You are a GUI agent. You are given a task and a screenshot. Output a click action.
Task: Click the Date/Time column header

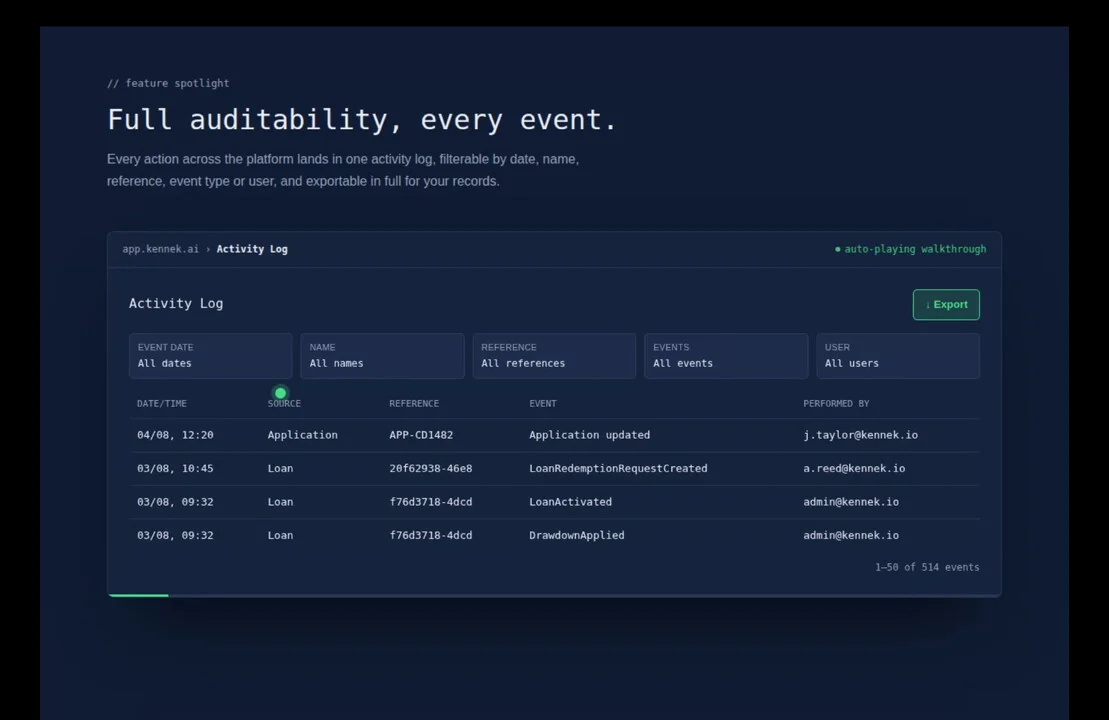[162, 403]
